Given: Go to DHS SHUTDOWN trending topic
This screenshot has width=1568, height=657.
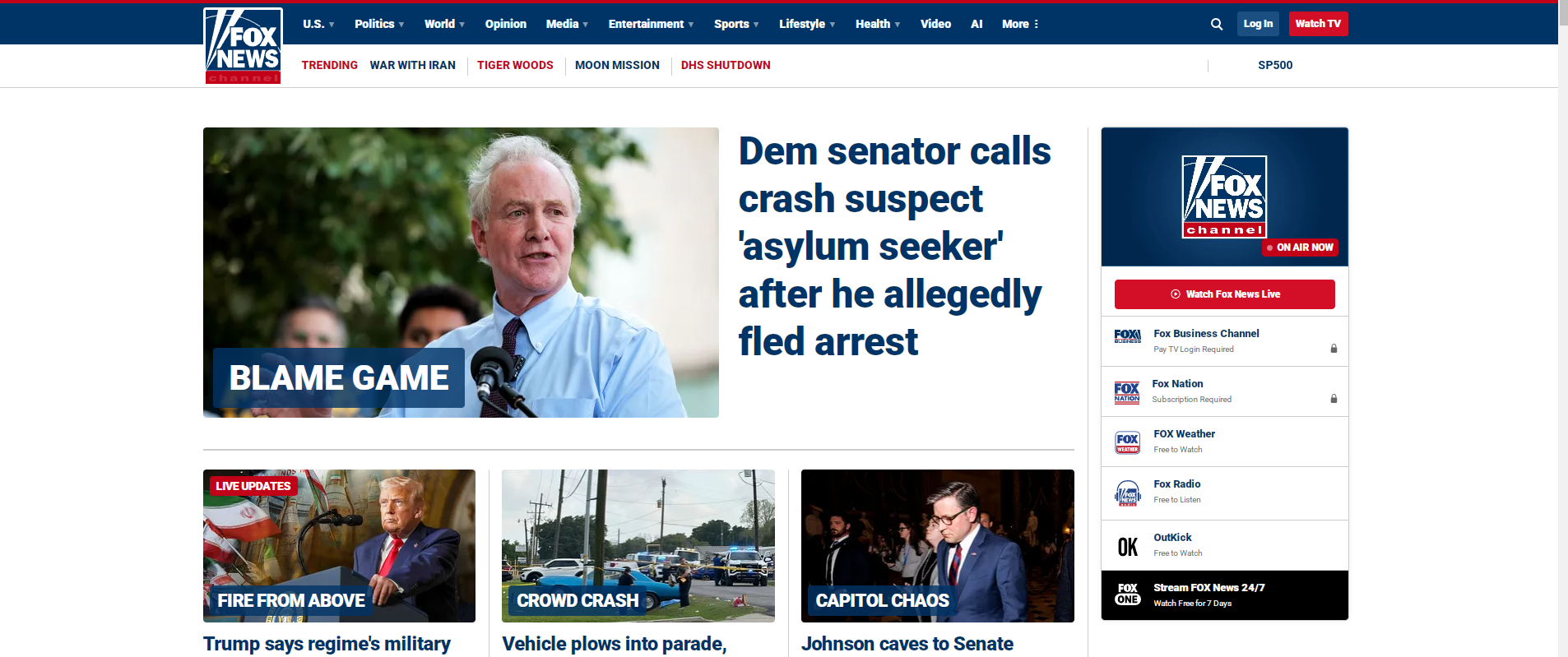Looking at the screenshot, I should click(726, 65).
